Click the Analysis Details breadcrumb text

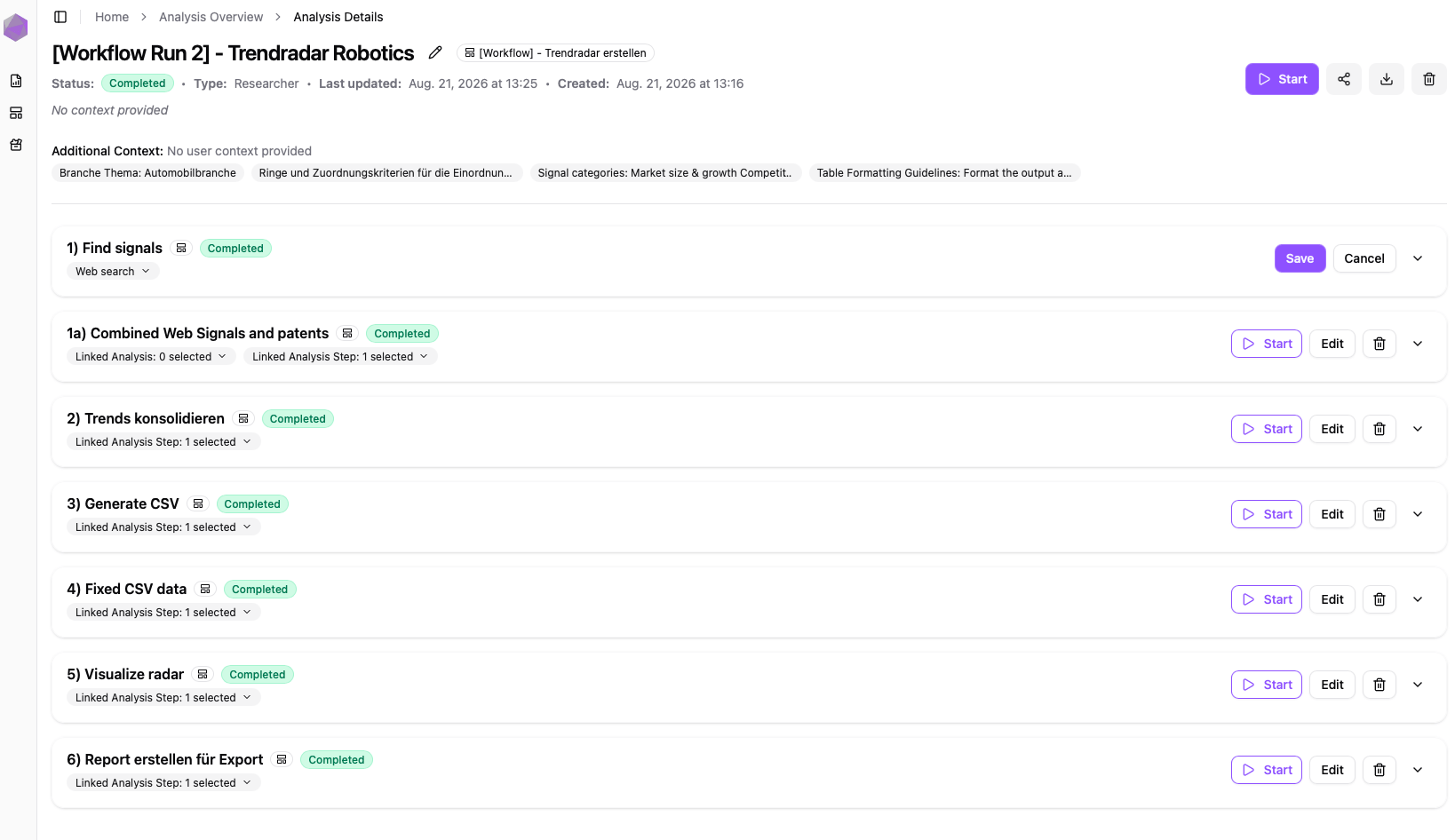(x=338, y=17)
